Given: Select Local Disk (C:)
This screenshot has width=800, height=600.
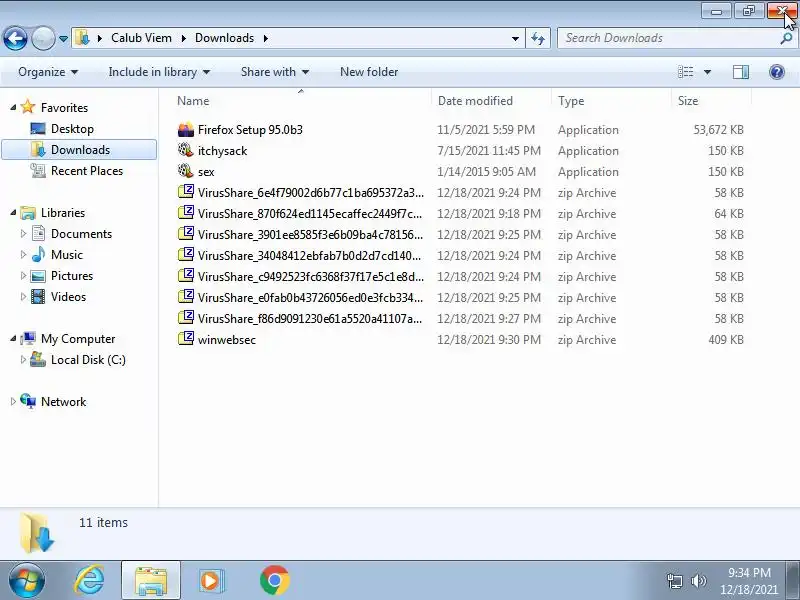Looking at the screenshot, I should tap(88, 360).
